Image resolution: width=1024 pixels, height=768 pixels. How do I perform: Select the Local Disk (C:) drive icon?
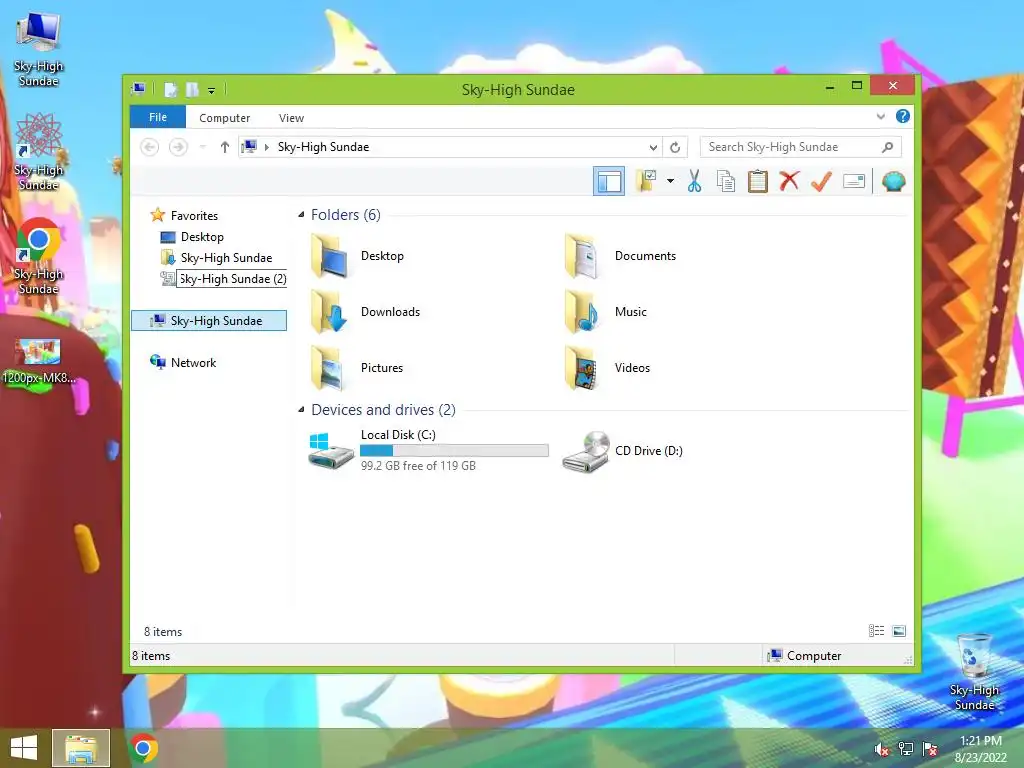(x=331, y=450)
